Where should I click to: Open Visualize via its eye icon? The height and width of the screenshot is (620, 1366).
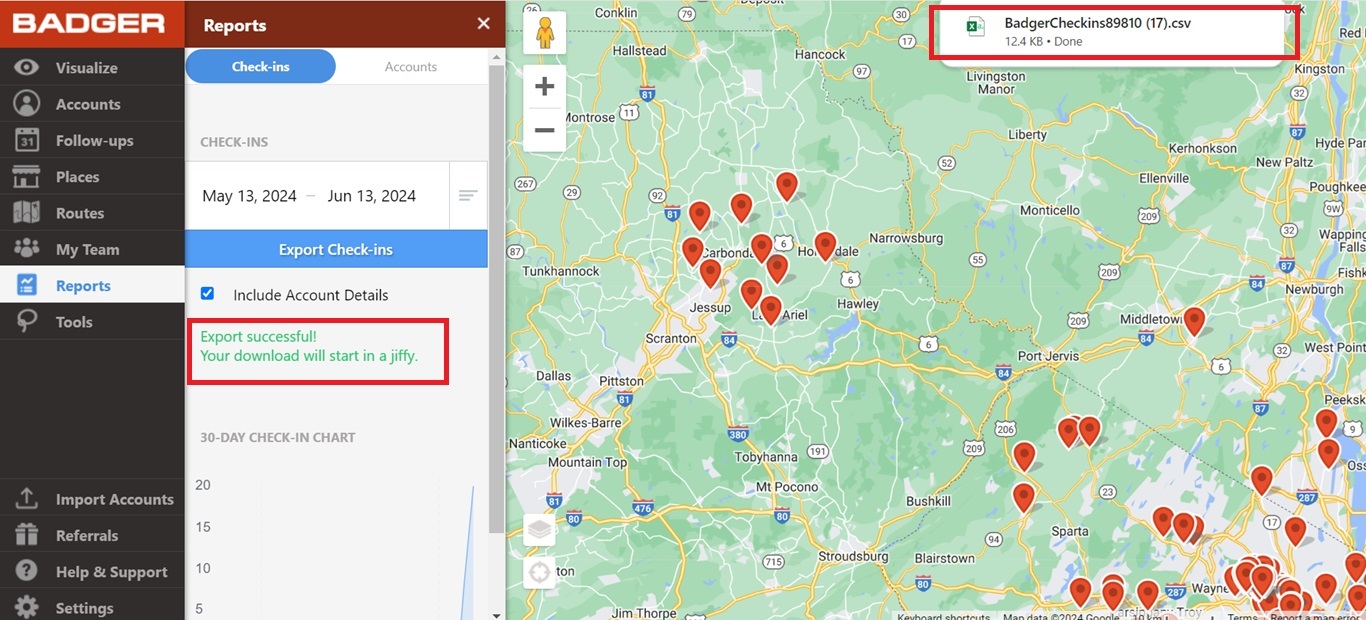[x=27, y=68]
